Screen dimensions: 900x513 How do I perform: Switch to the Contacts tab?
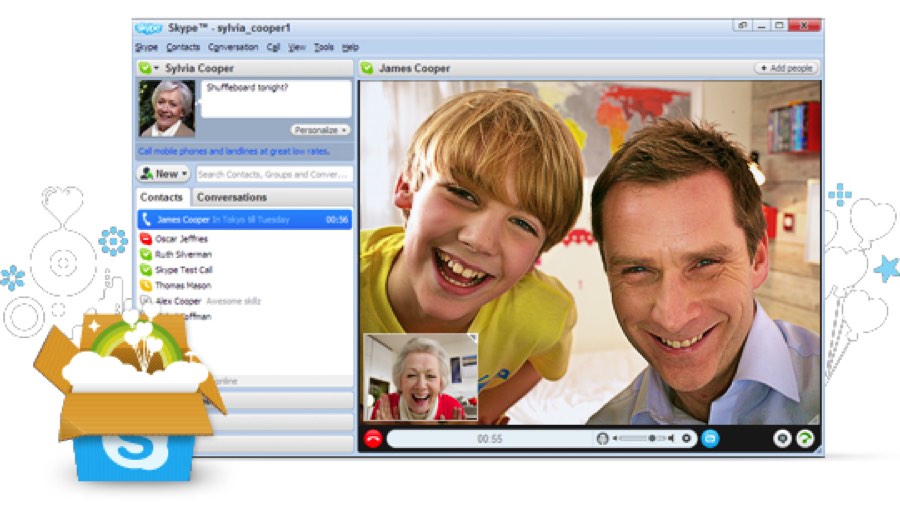point(161,197)
